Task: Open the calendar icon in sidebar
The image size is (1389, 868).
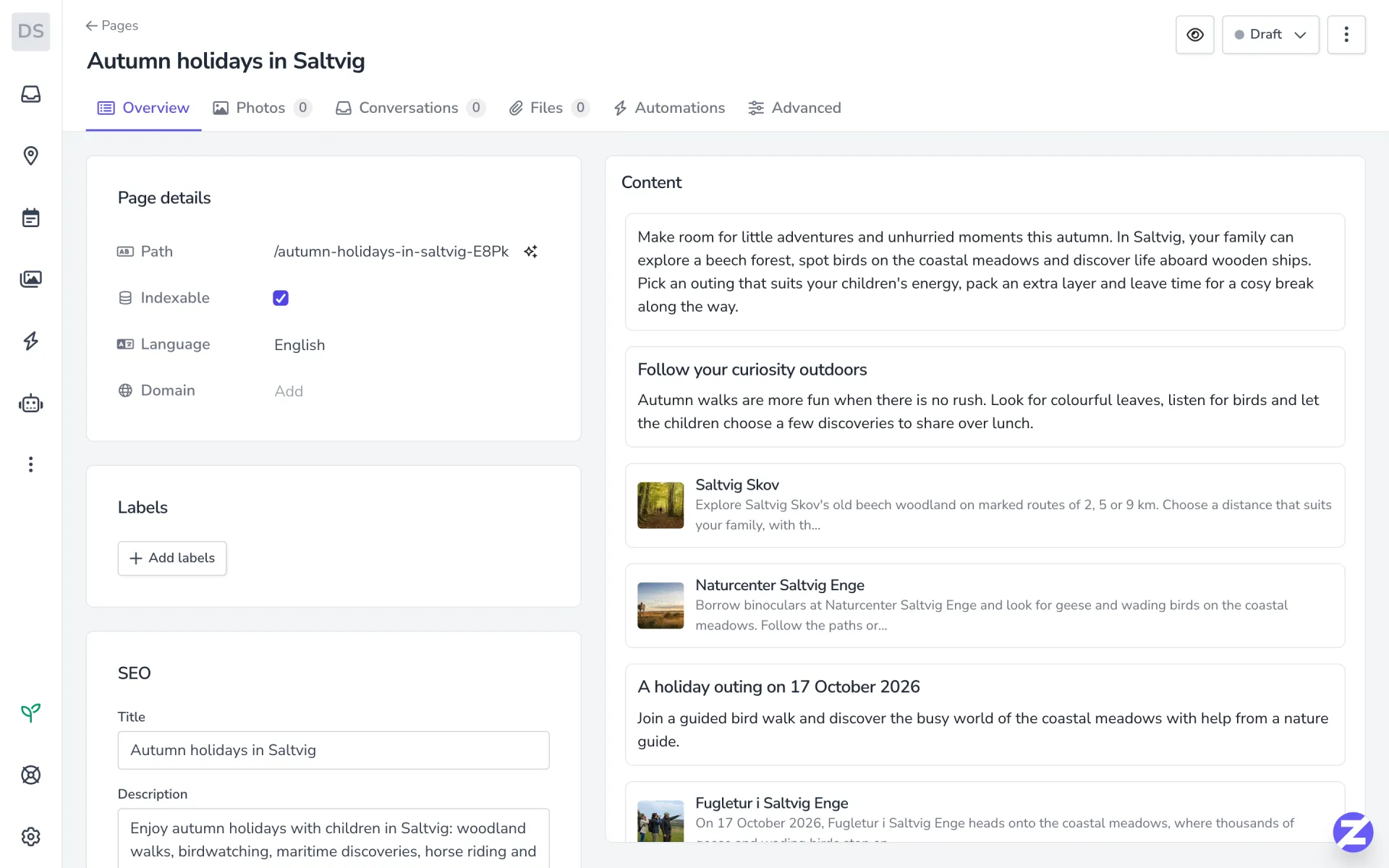Action: (30, 218)
